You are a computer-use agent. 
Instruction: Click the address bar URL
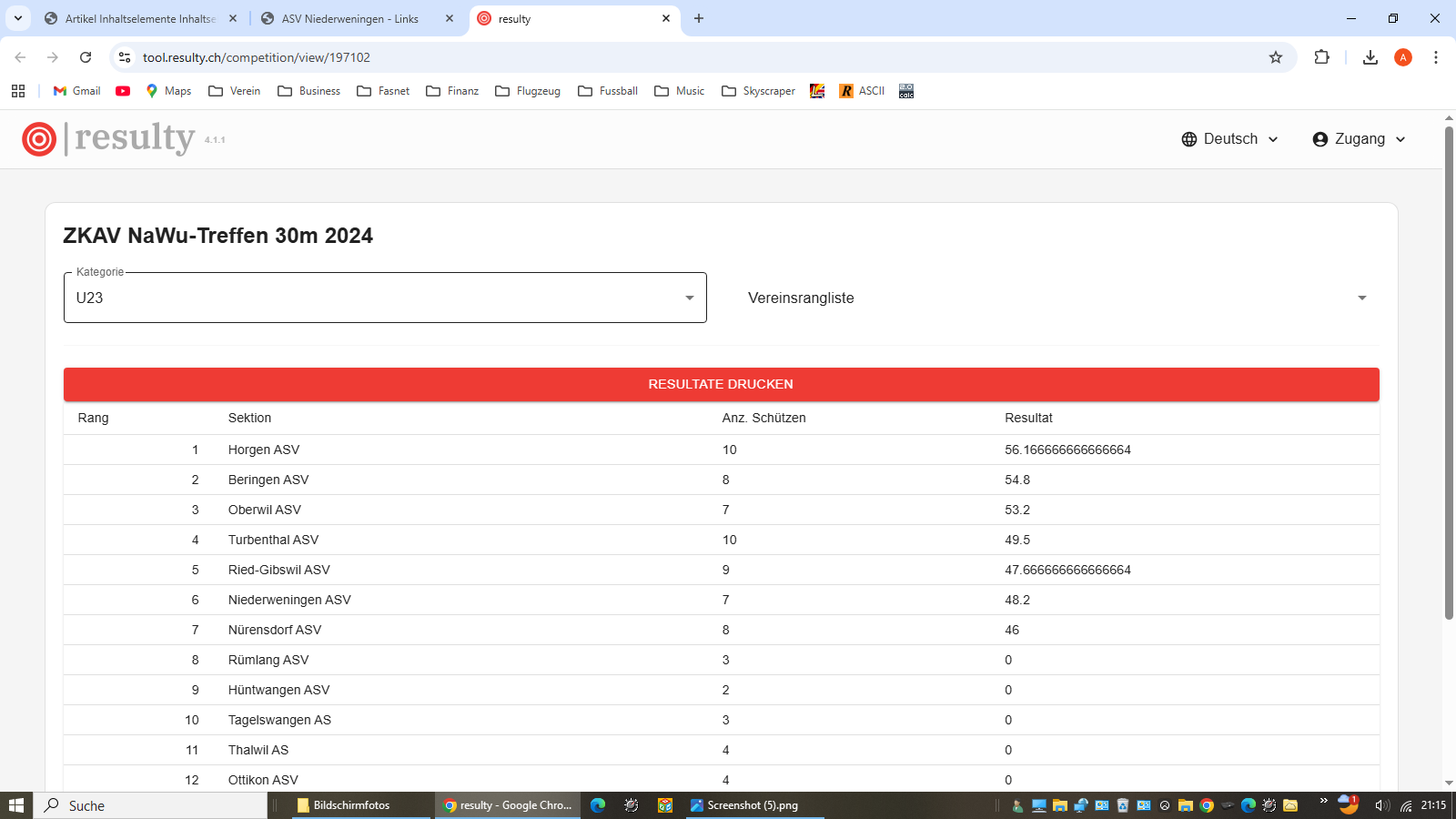coord(256,57)
